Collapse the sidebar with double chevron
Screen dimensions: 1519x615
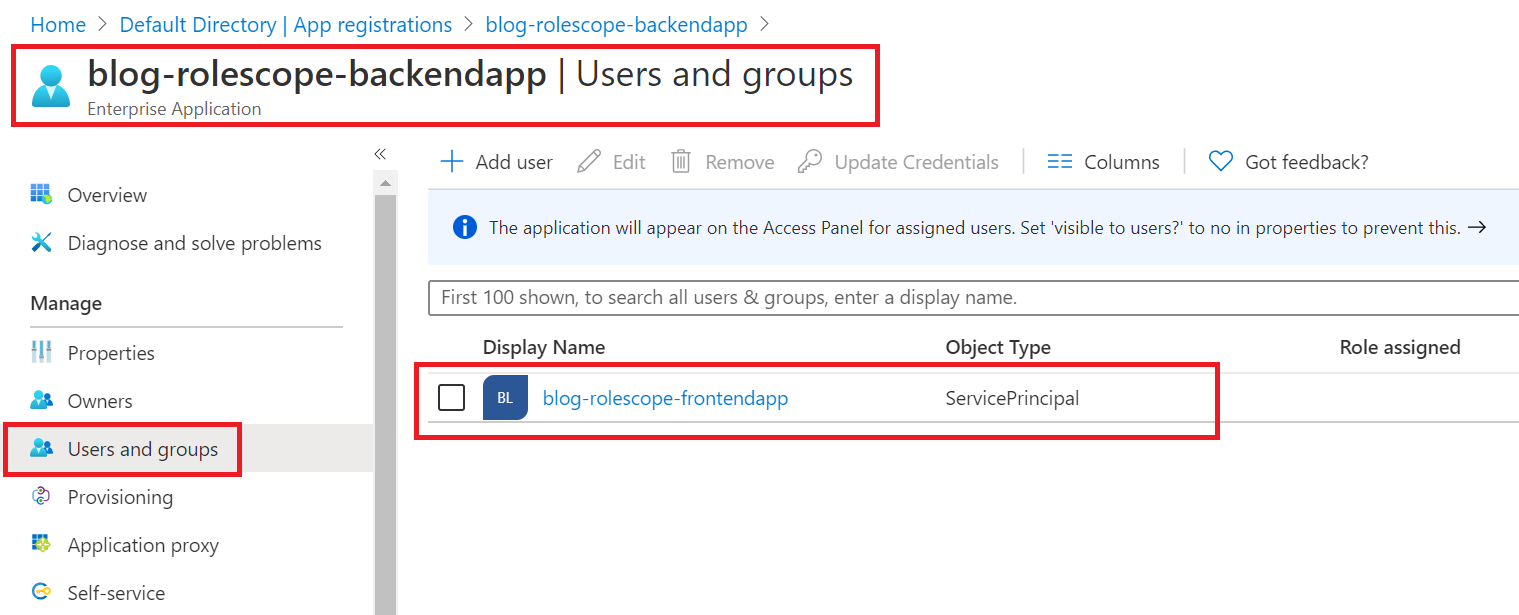click(380, 154)
